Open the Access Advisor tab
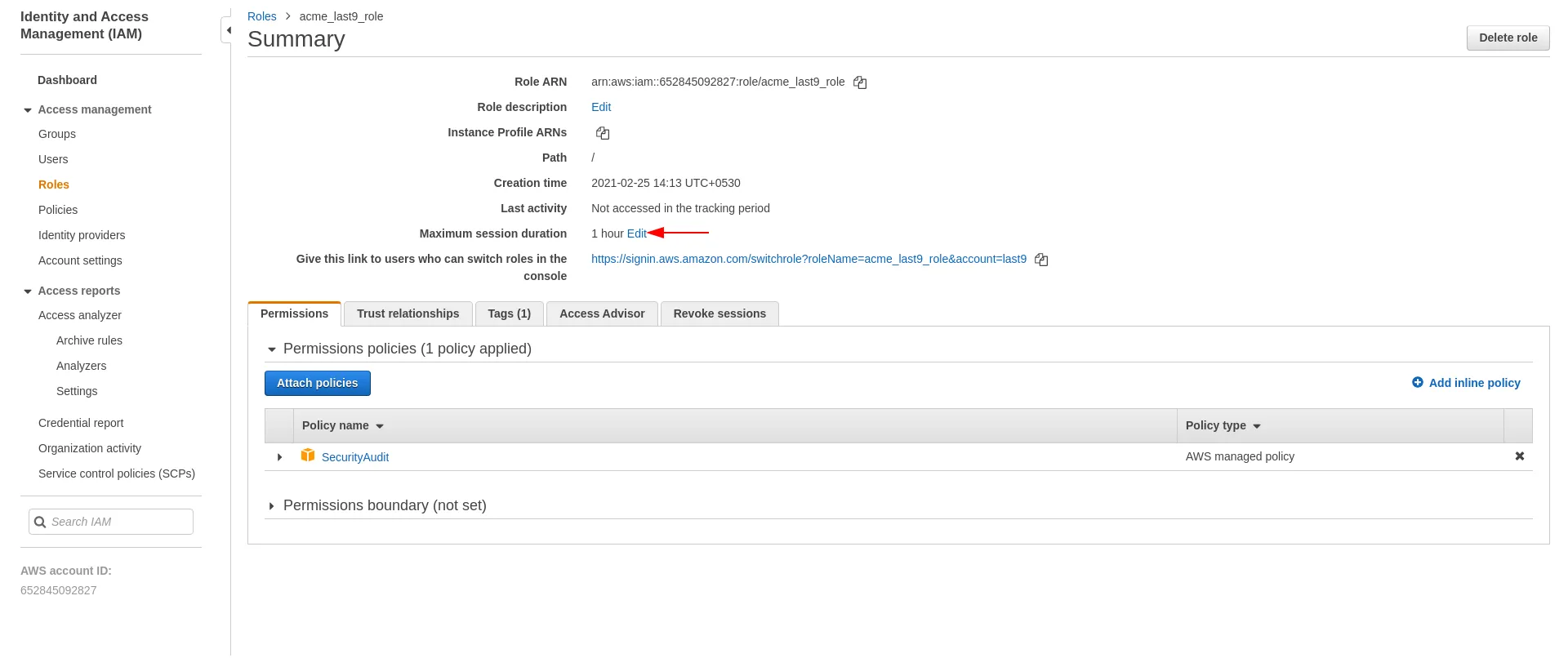Screen dimensions: 1568x658 [602, 314]
